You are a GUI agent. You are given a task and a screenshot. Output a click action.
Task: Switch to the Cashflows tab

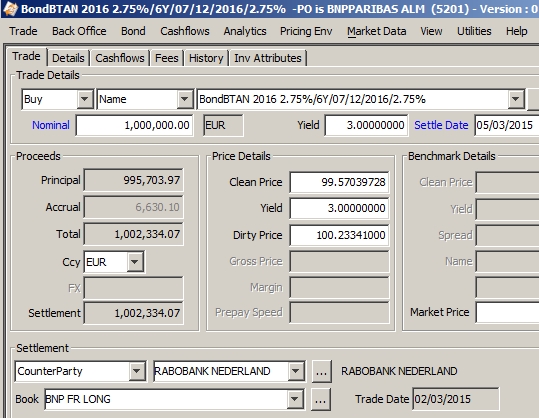pyautogui.click(x=120, y=58)
